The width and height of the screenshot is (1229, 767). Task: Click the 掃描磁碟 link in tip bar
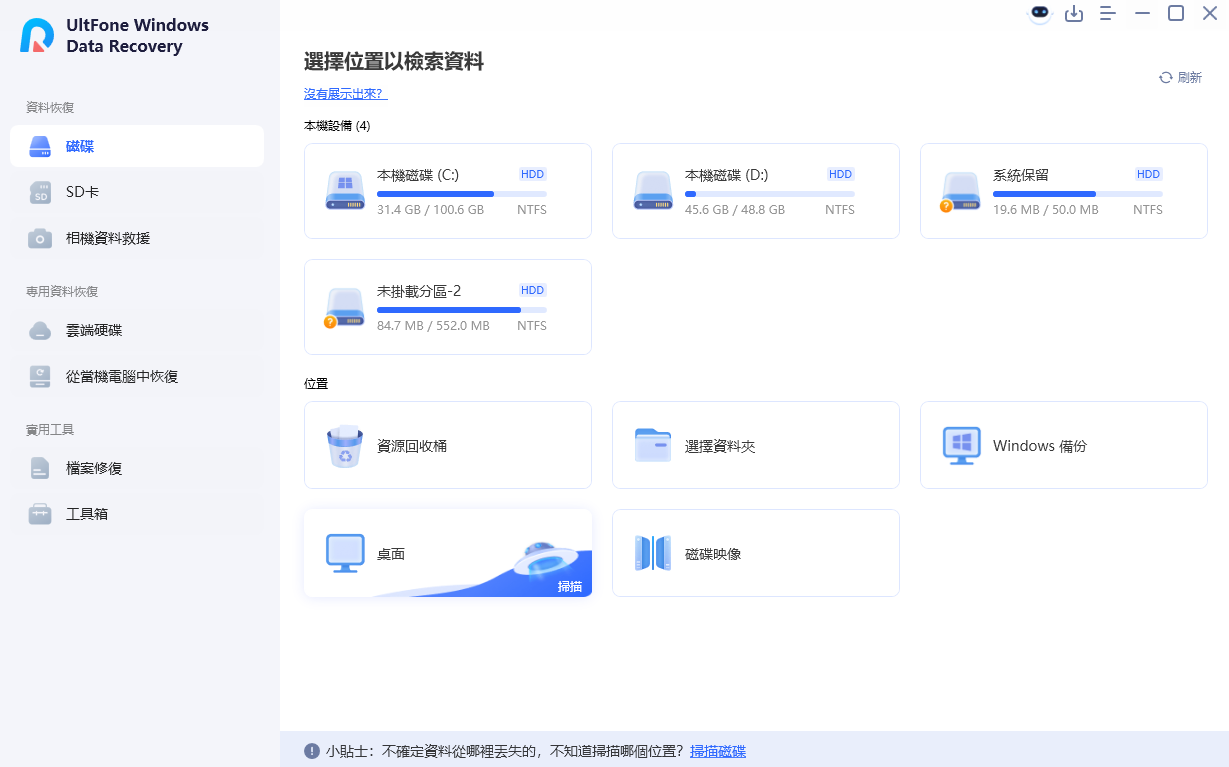(x=718, y=751)
